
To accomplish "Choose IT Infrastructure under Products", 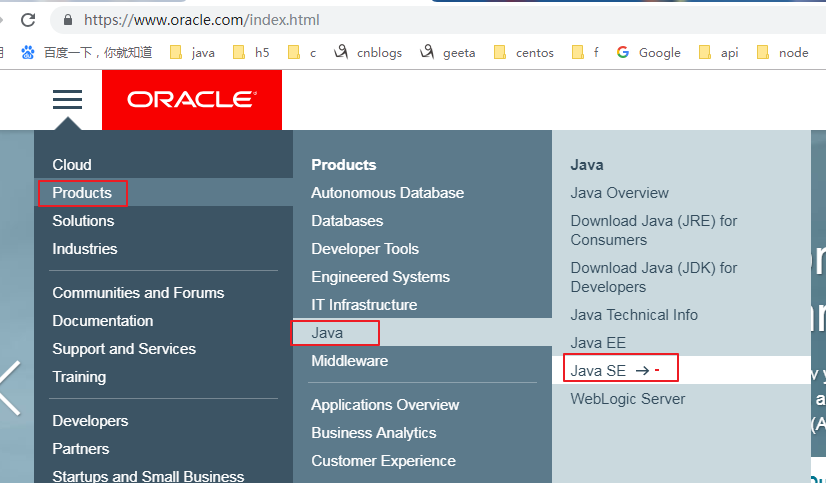I will (364, 304).
